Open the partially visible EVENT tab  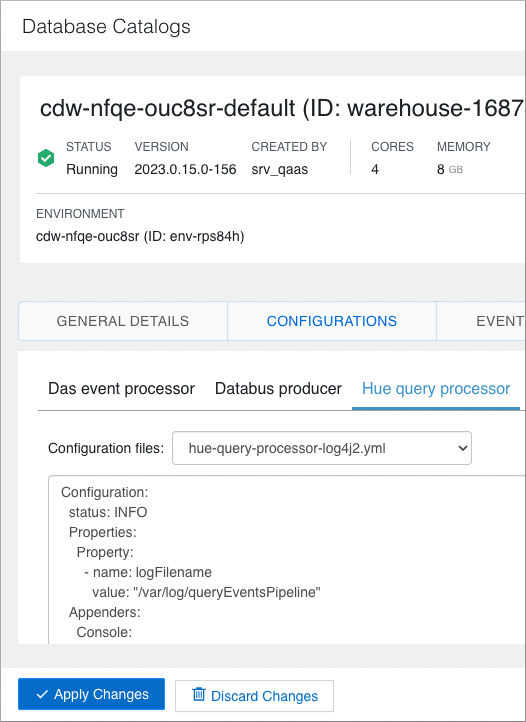tap(500, 321)
